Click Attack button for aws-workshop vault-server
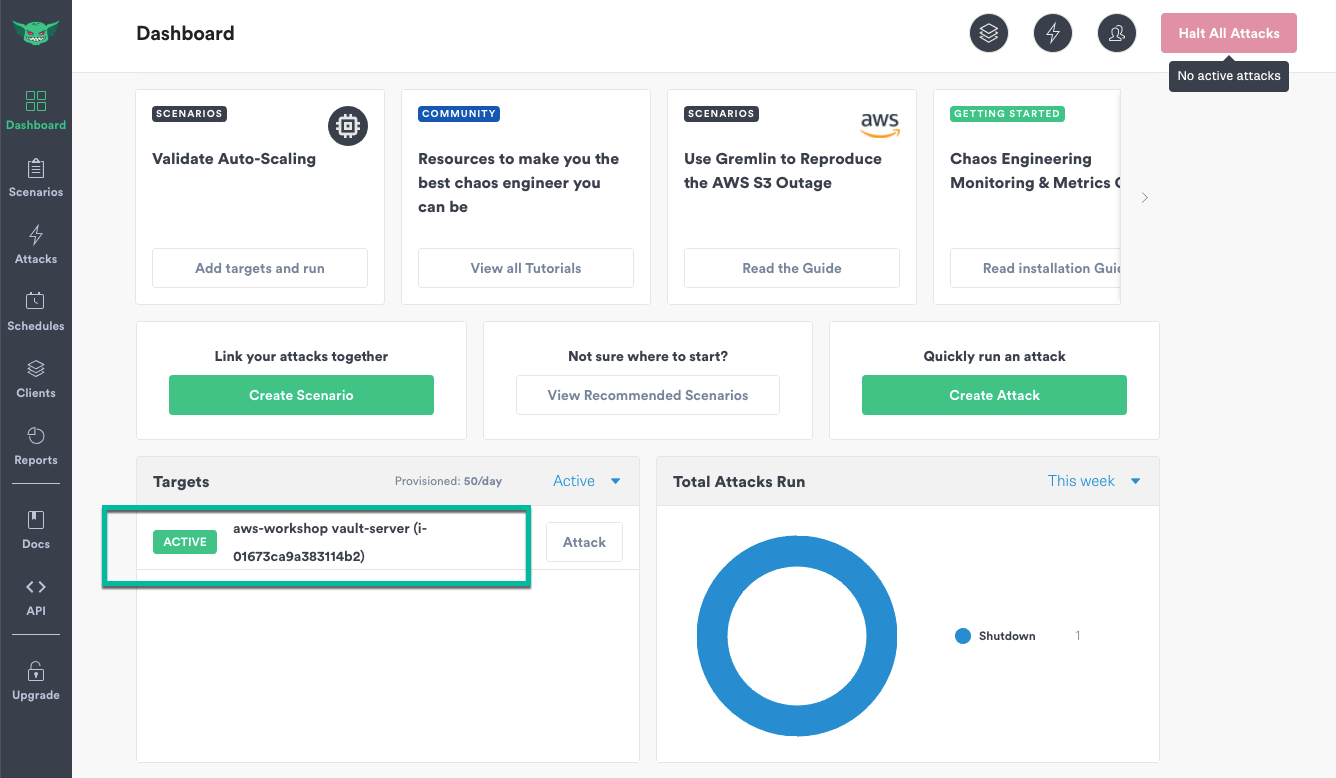1336x778 pixels. [584, 542]
